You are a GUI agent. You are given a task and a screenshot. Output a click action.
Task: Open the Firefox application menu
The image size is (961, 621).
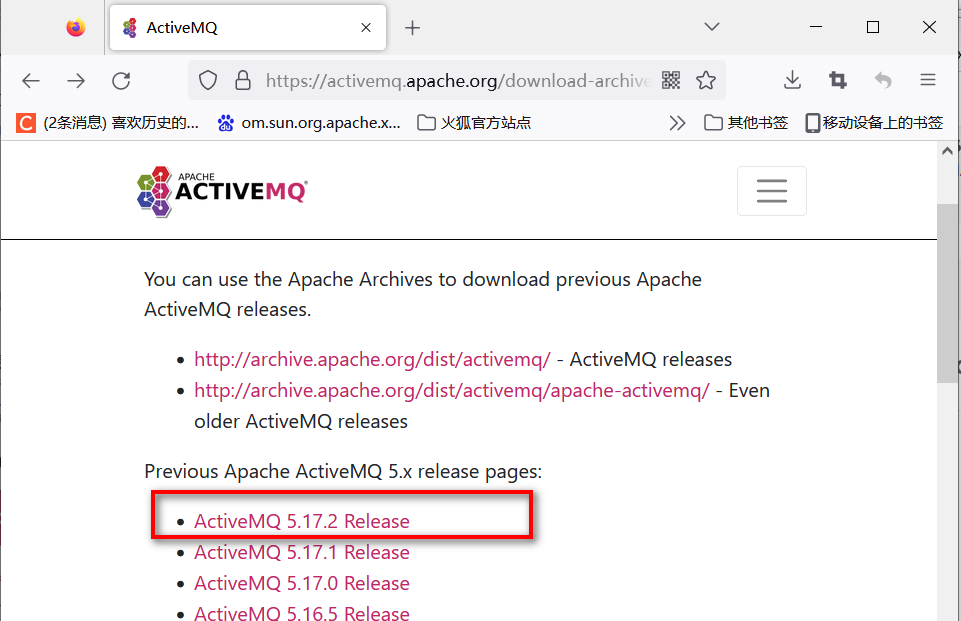tap(928, 80)
